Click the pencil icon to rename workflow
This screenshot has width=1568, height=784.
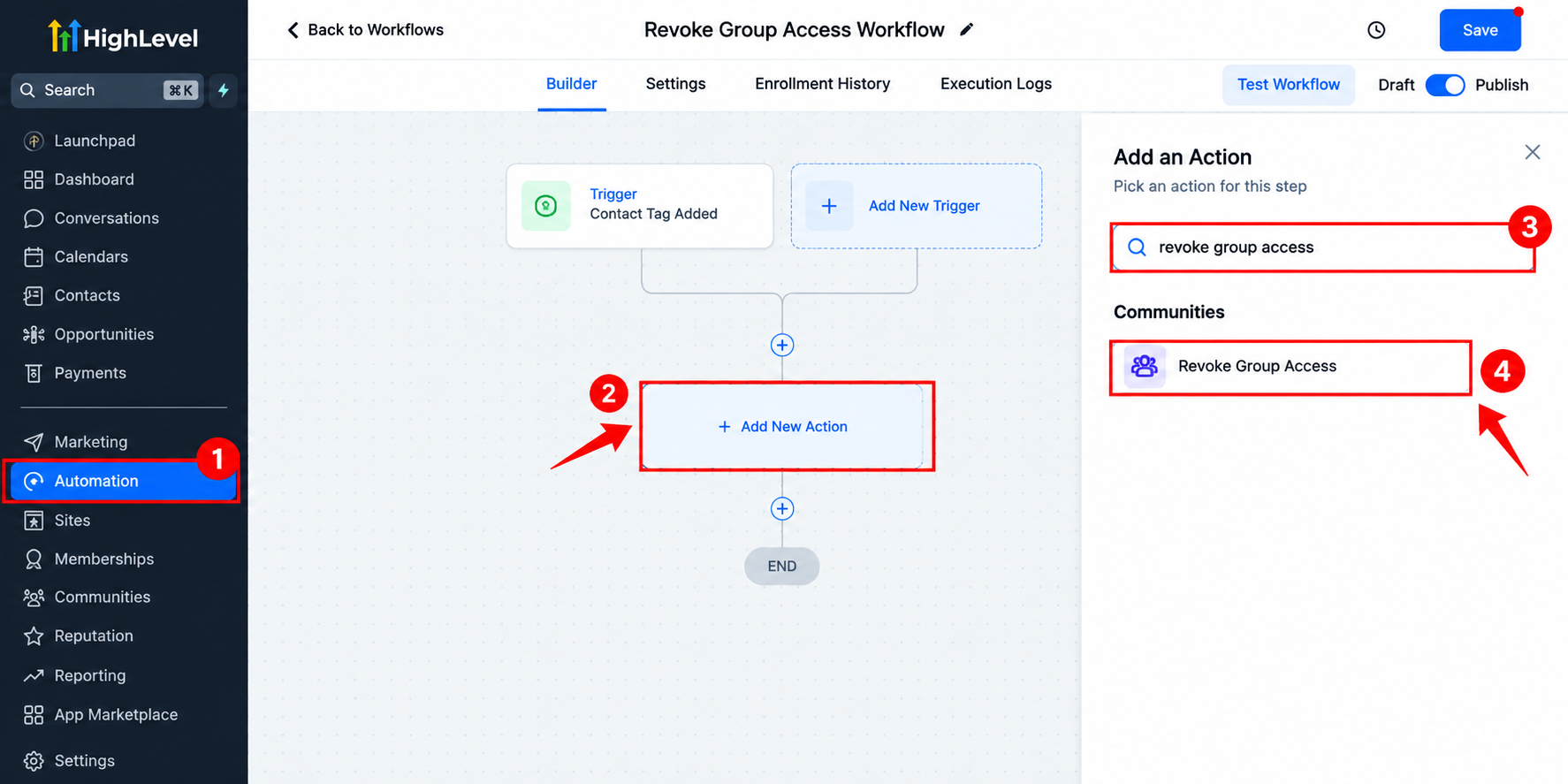pos(967,30)
